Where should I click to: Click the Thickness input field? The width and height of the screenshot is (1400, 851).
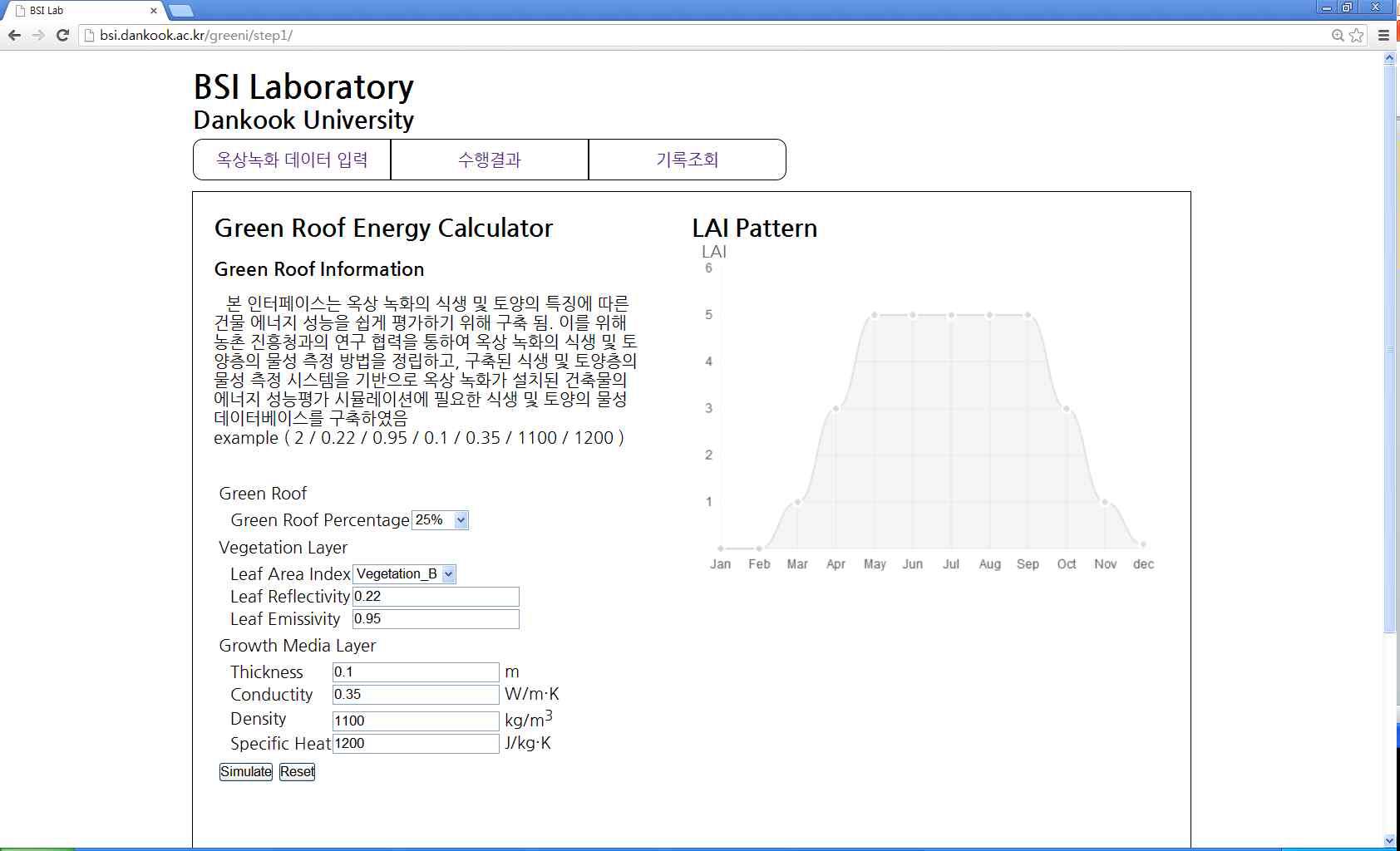click(x=416, y=672)
